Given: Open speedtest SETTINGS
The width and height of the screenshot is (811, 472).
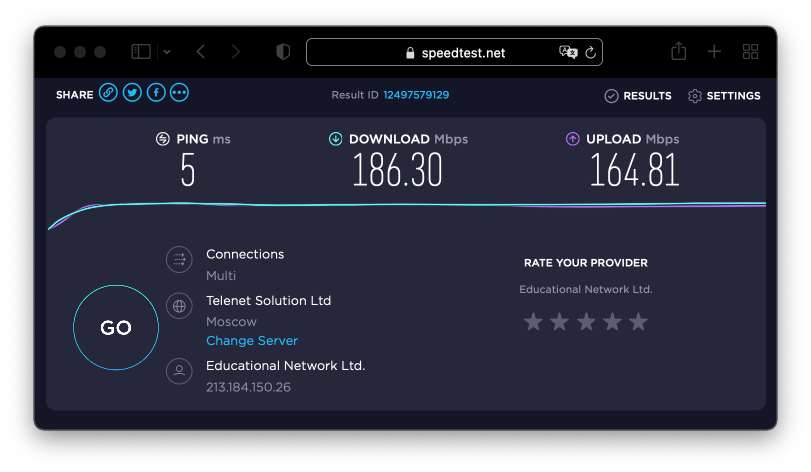Looking at the screenshot, I should point(724,96).
